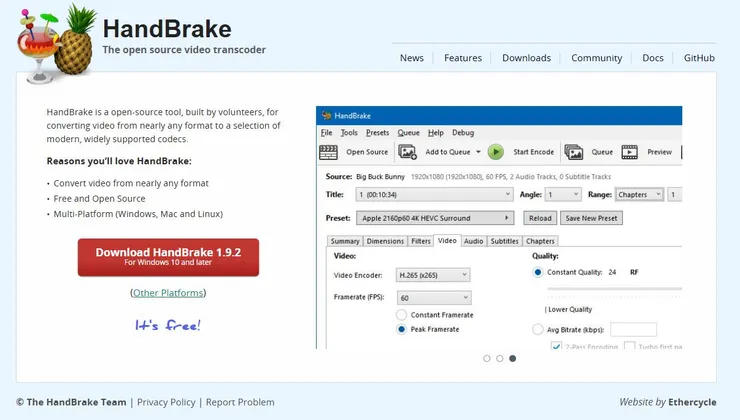Switch to the Chapters tab
This screenshot has width=740, height=420.
(540, 241)
